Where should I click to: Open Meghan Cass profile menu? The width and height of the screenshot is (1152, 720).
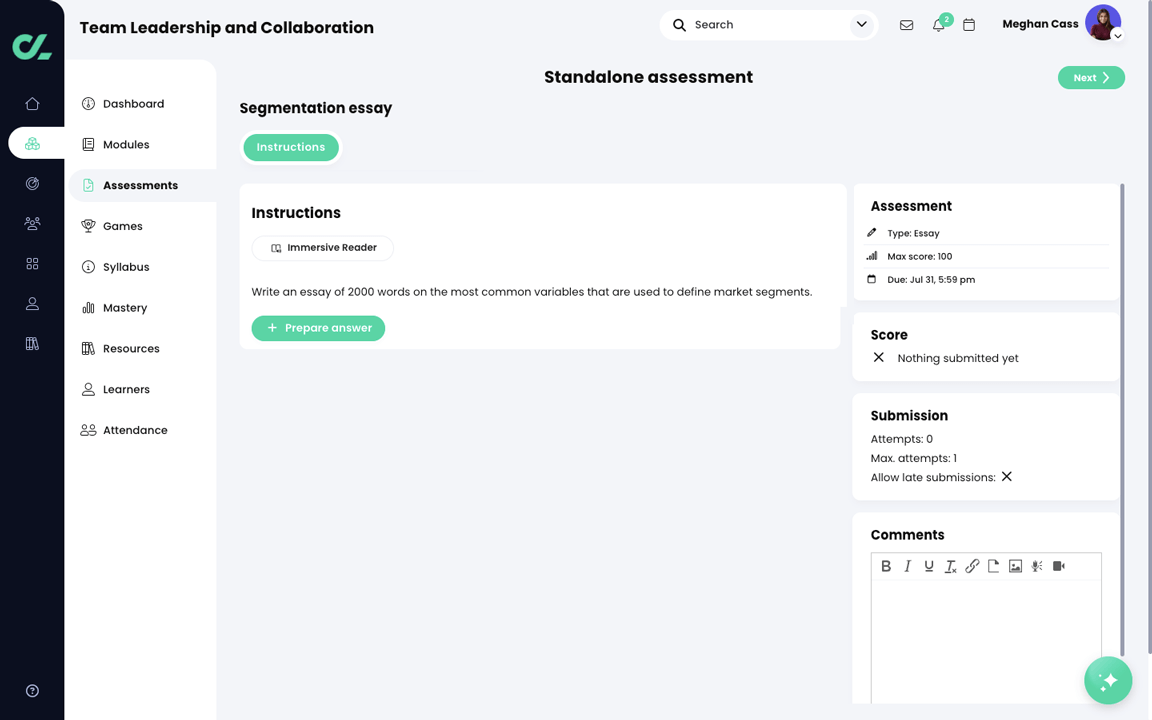click(x=1104, y=24)
